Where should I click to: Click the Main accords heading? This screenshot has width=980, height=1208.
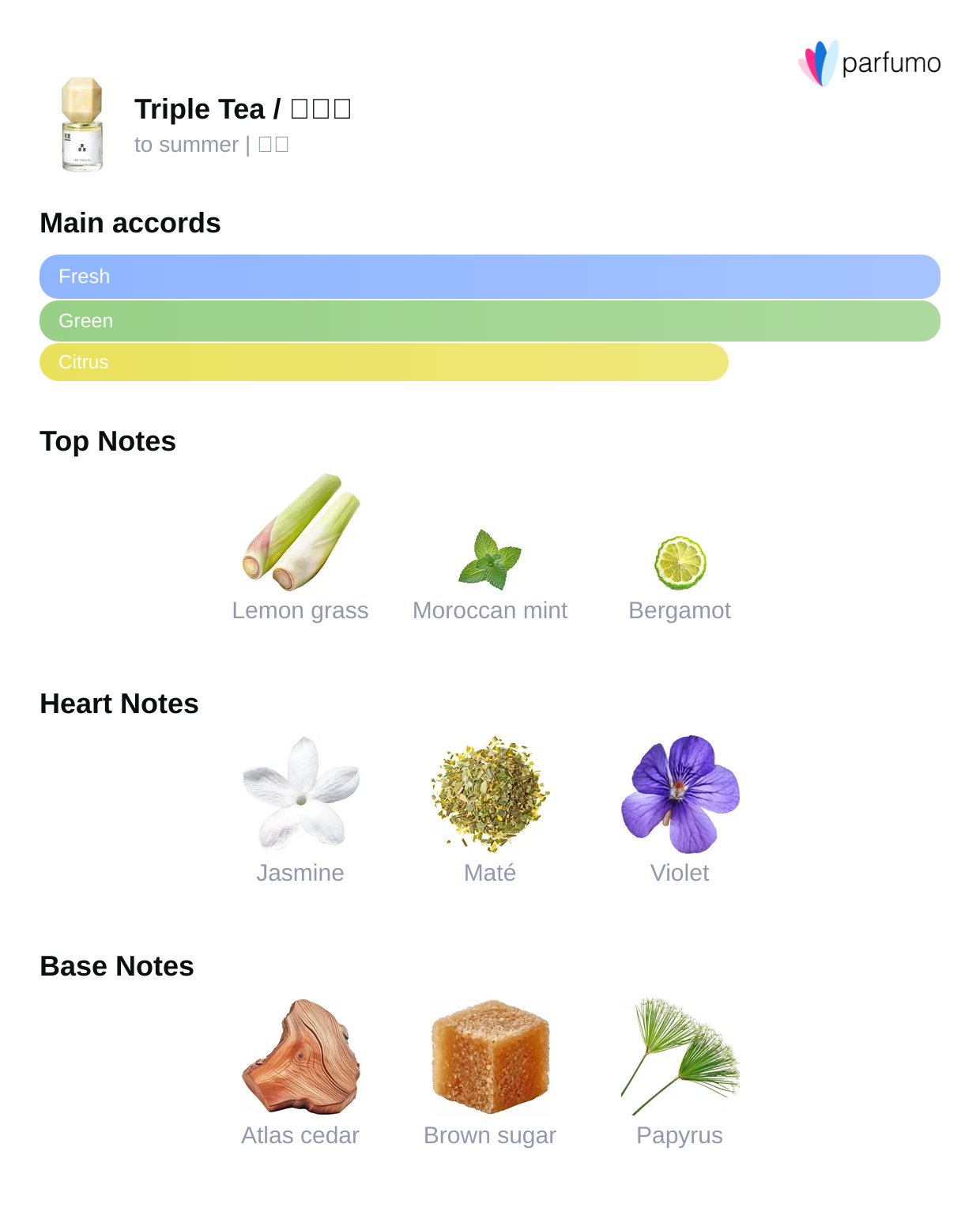click(x=130, y=223)
